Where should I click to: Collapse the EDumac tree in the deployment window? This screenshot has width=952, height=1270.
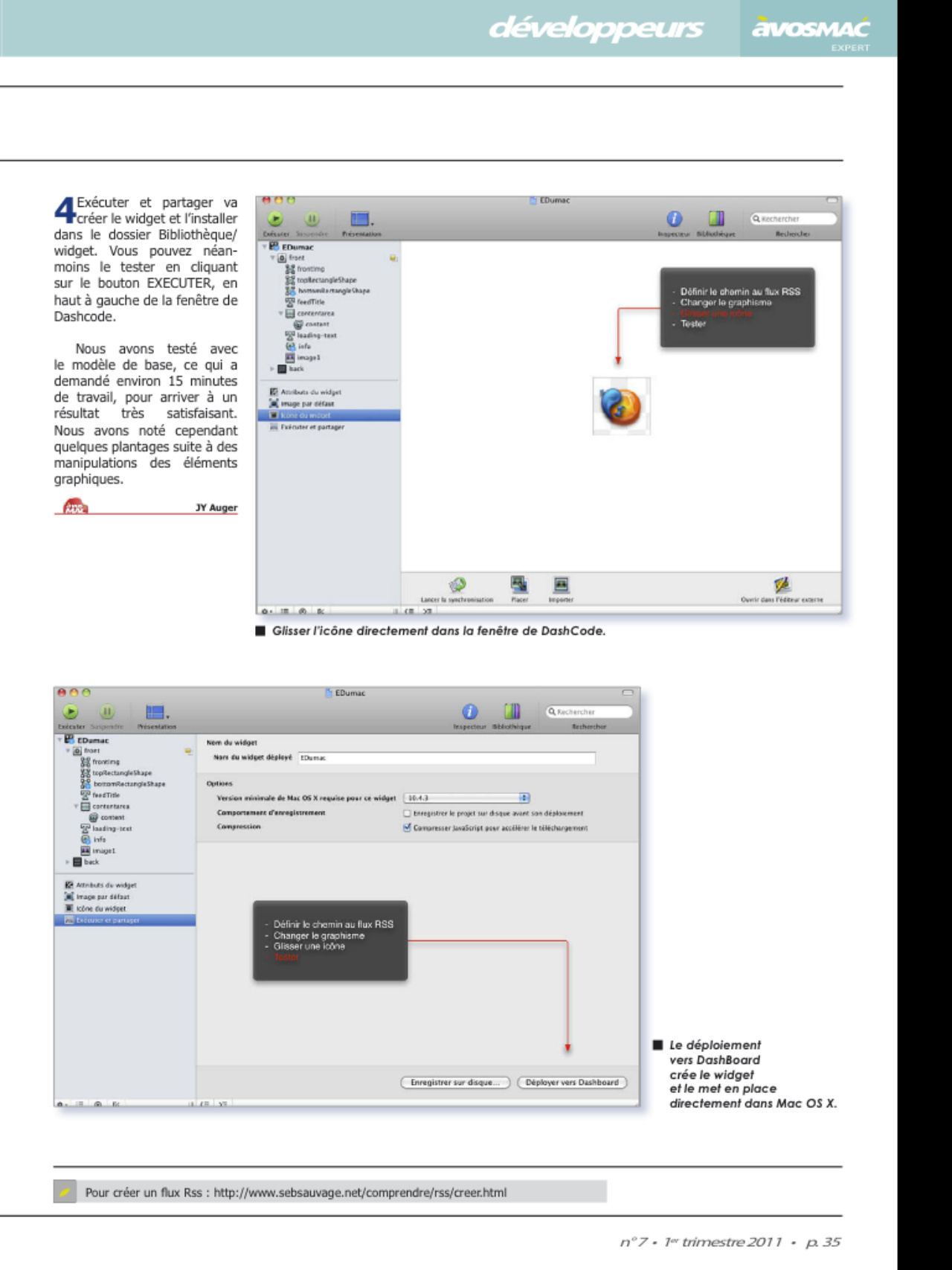point(59,740)
